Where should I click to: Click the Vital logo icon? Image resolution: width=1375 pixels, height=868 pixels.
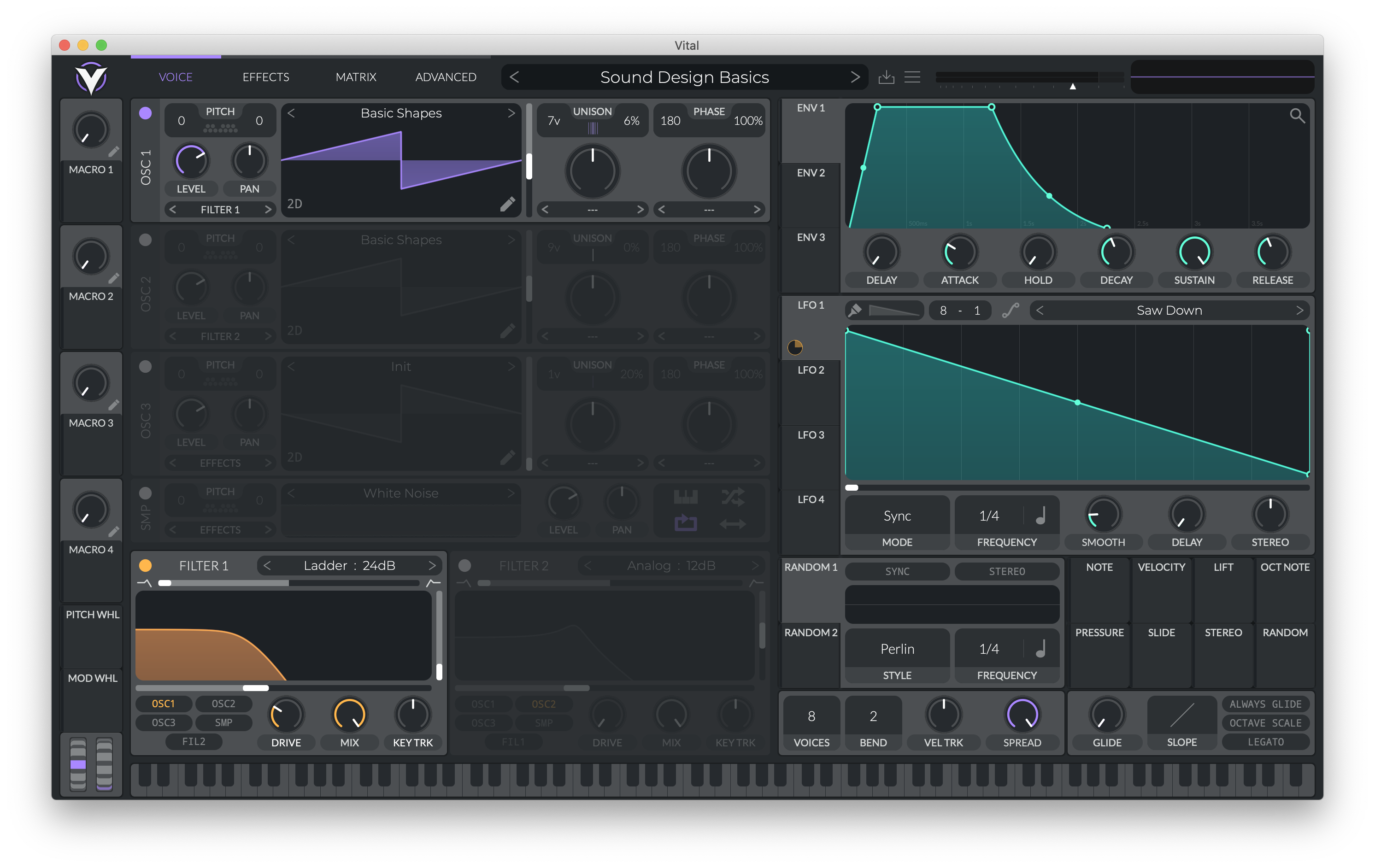91,78
